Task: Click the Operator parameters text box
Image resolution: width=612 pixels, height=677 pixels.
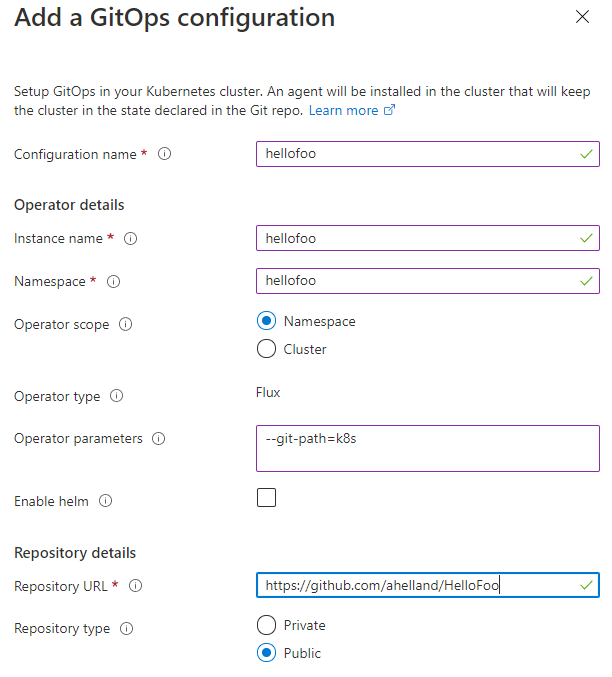Action: pos(428,449)
